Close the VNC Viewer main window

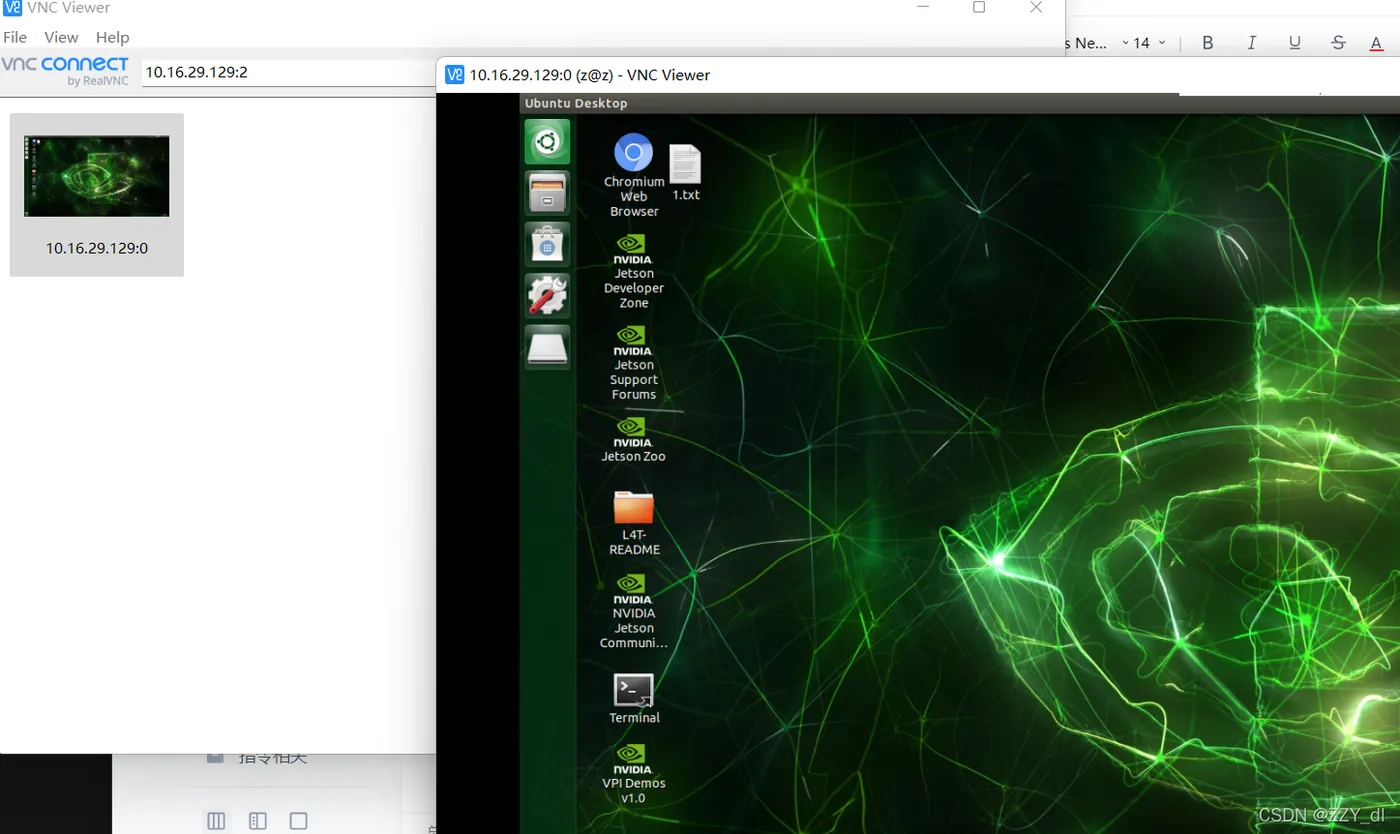point(1036,8)
